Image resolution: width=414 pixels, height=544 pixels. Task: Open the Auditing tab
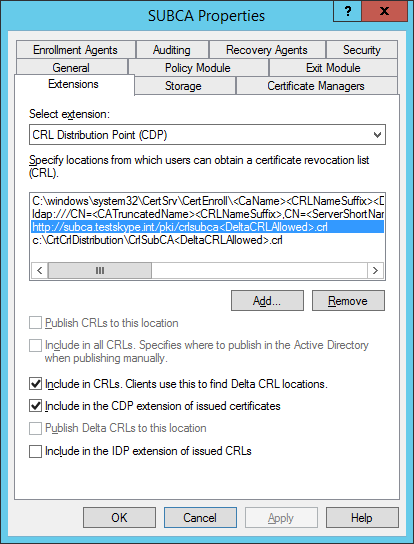click(172, 50)
